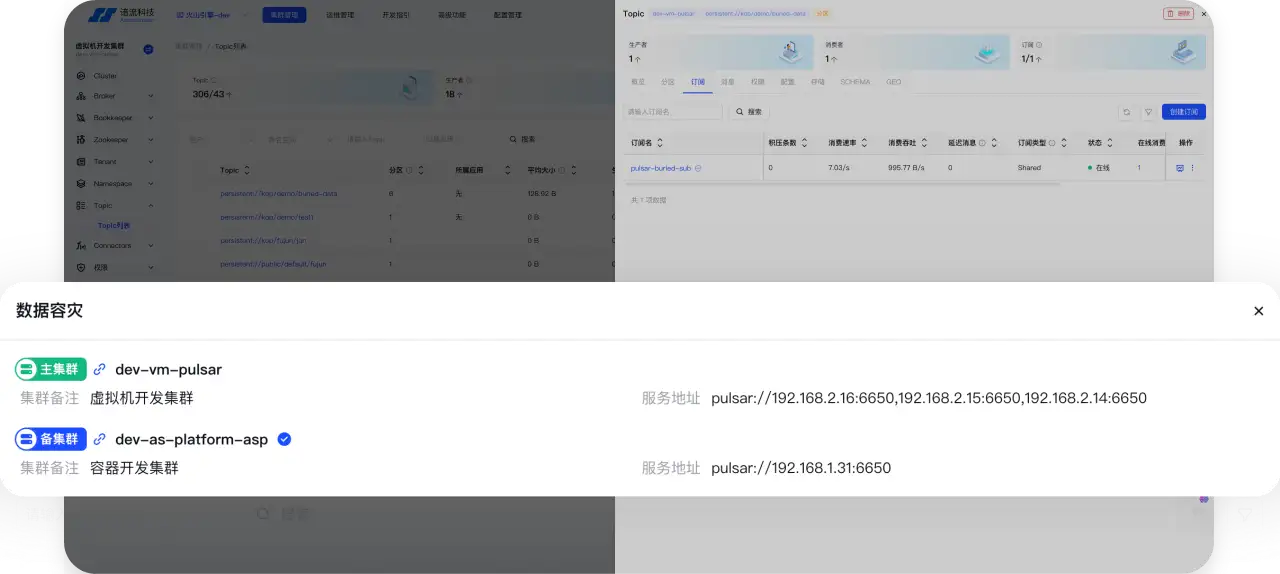Viewport: 1280px width, 574px height.
Task: Click the red delete button in Topic header
Action: (1178, 14)
